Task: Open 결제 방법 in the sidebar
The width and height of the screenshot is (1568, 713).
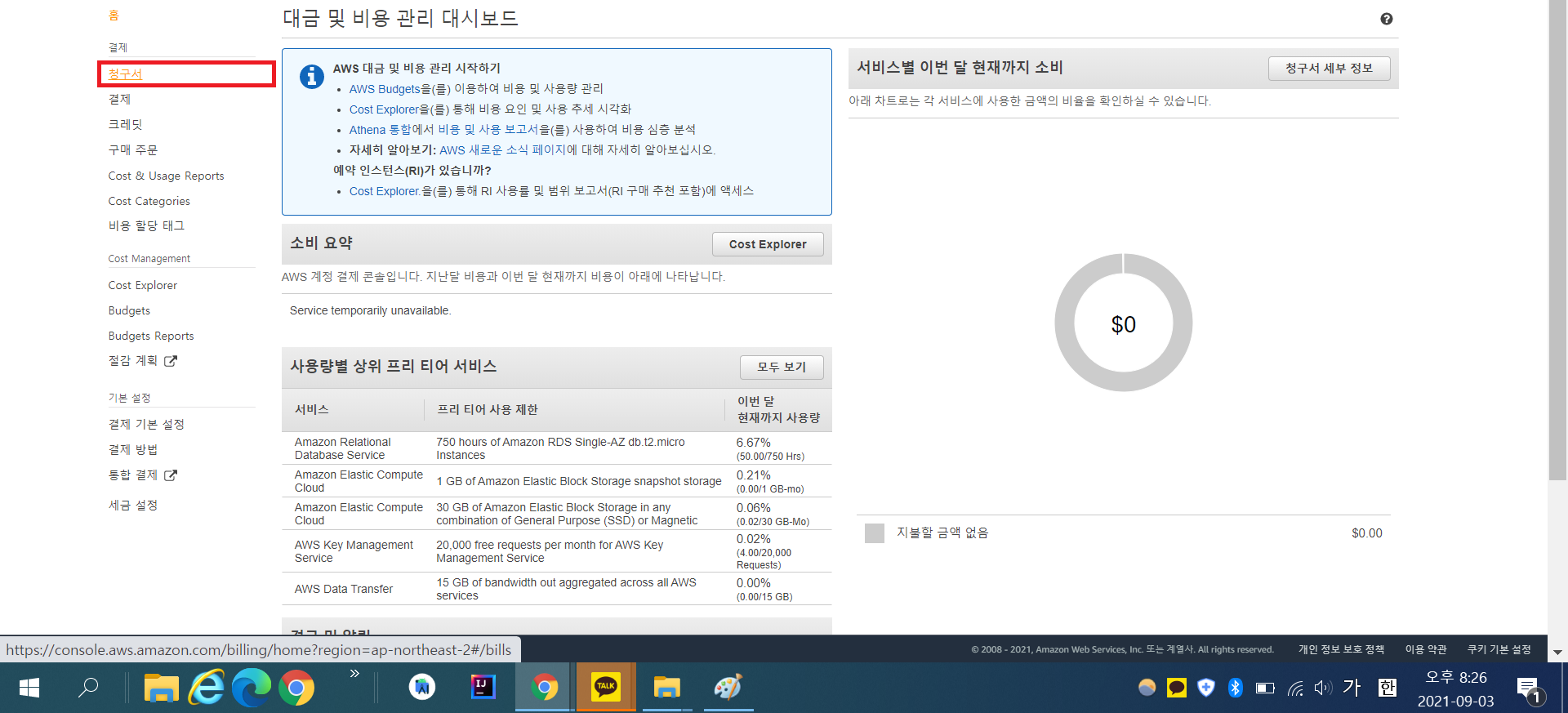Action: click(133, 449)
